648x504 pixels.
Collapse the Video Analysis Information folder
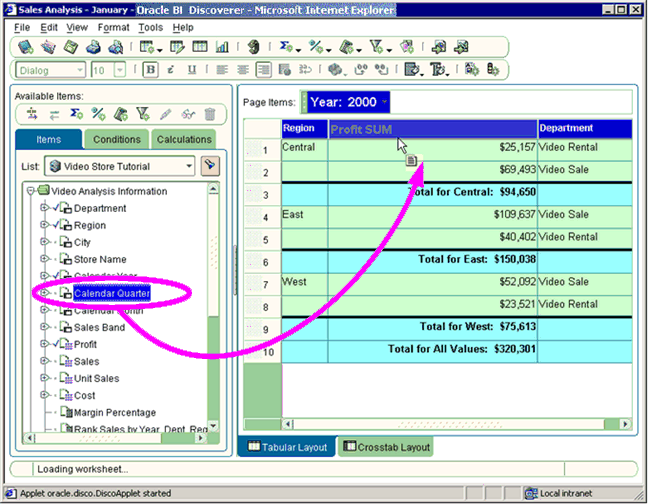click(x=30, y=190)
